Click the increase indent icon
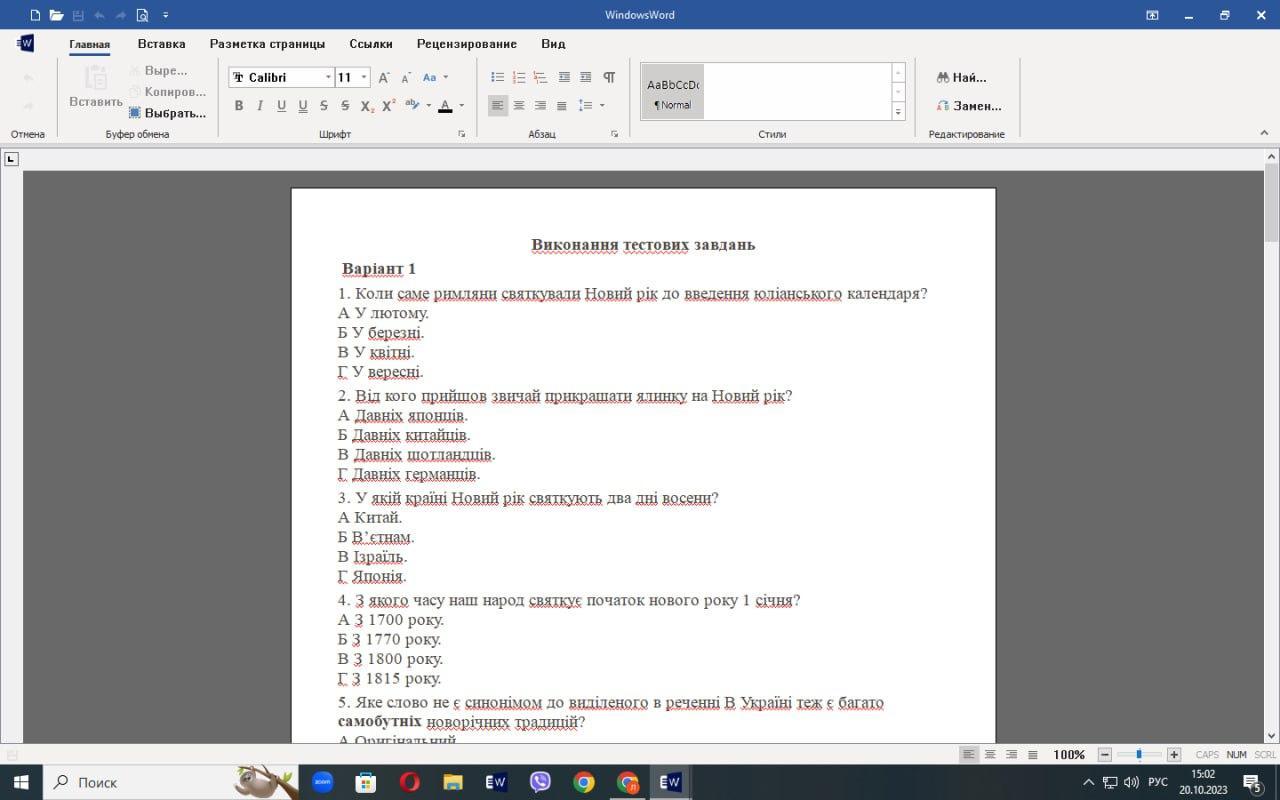 point(585,77)
